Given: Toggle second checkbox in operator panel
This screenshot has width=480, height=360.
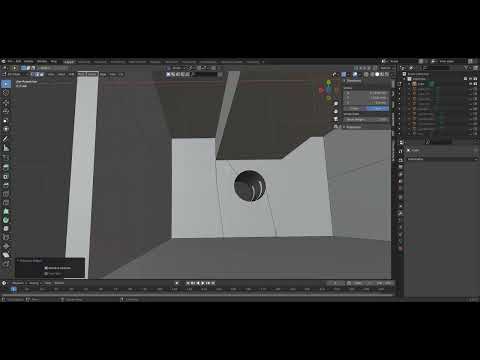Looking at the screenshot, I should [46, 274].
